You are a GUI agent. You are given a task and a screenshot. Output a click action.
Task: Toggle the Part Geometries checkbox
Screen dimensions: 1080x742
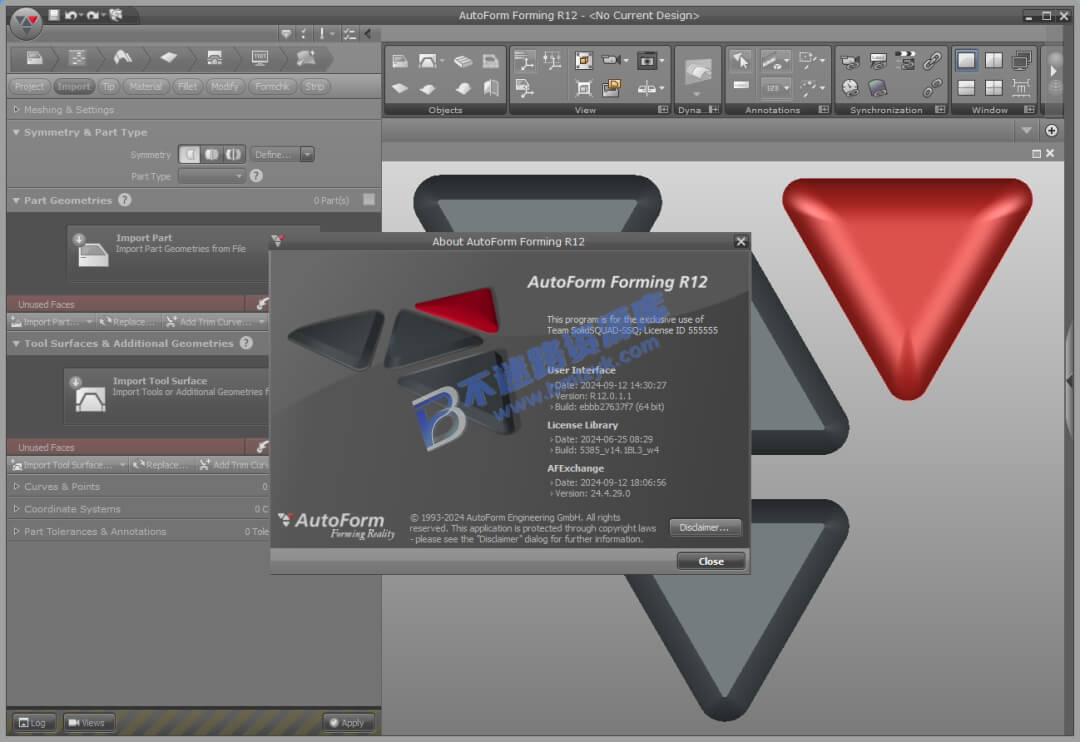coord(369,200)
